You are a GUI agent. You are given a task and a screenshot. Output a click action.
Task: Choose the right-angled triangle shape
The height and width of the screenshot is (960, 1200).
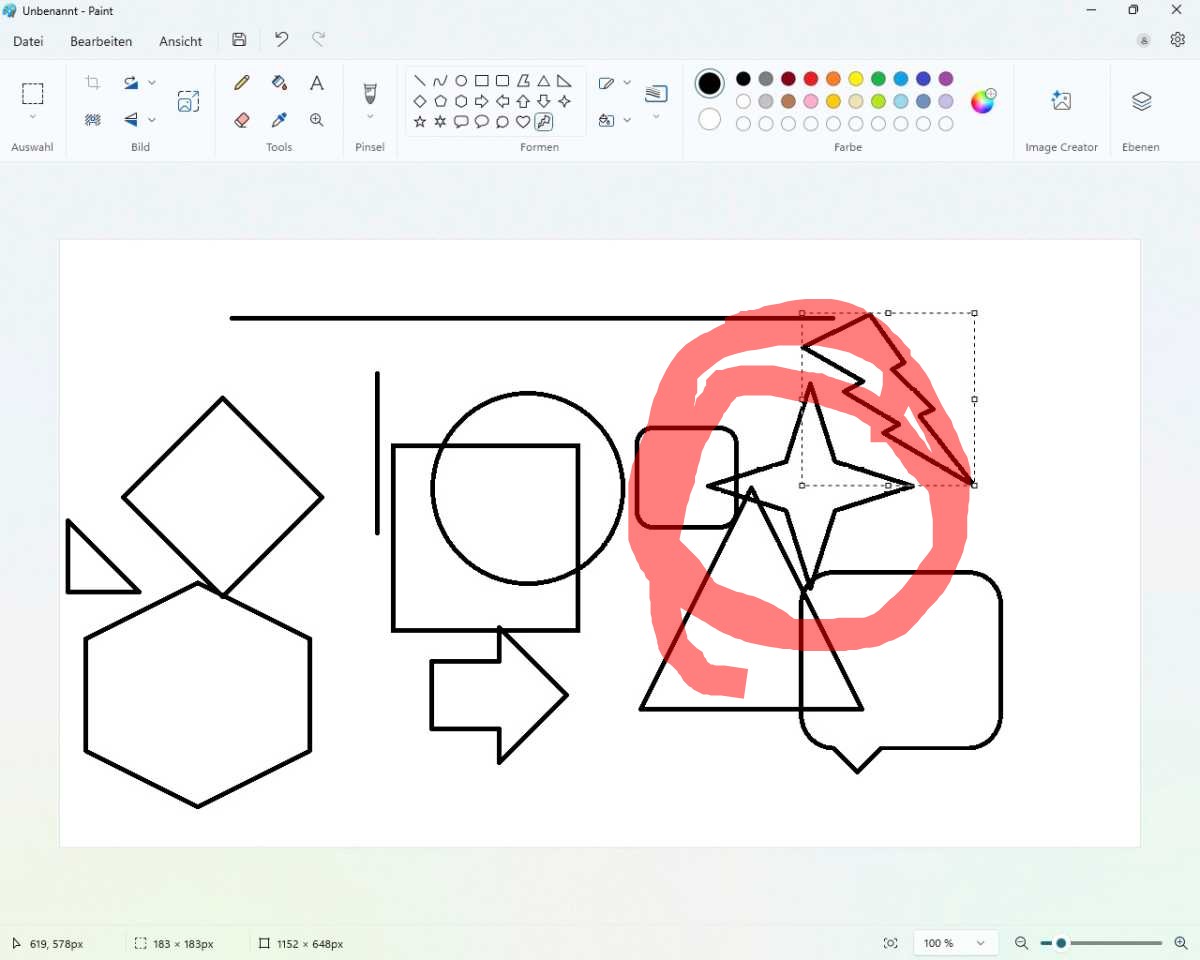pos(564,81)
